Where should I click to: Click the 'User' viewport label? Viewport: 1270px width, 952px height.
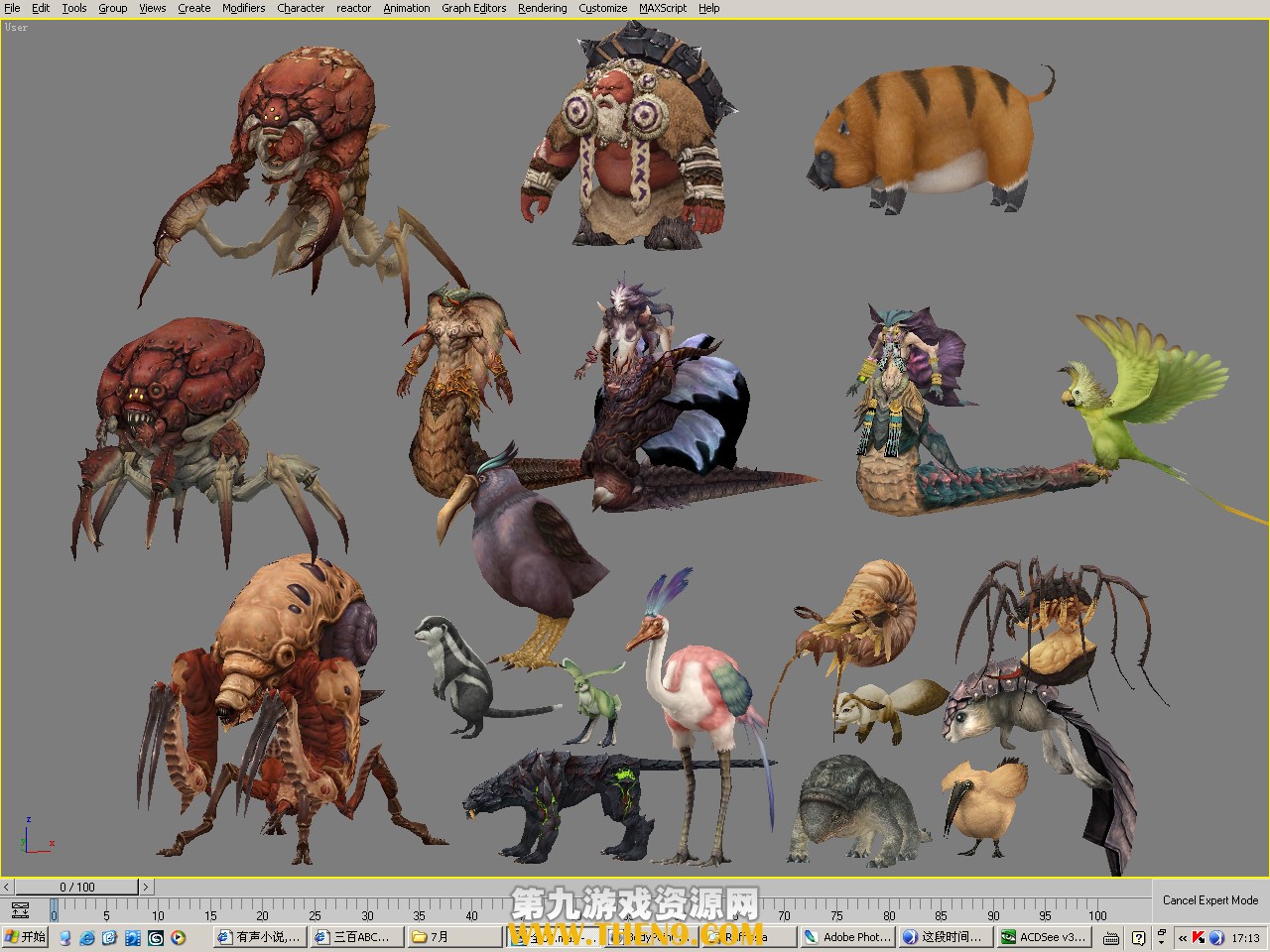(x=17, y=27)
